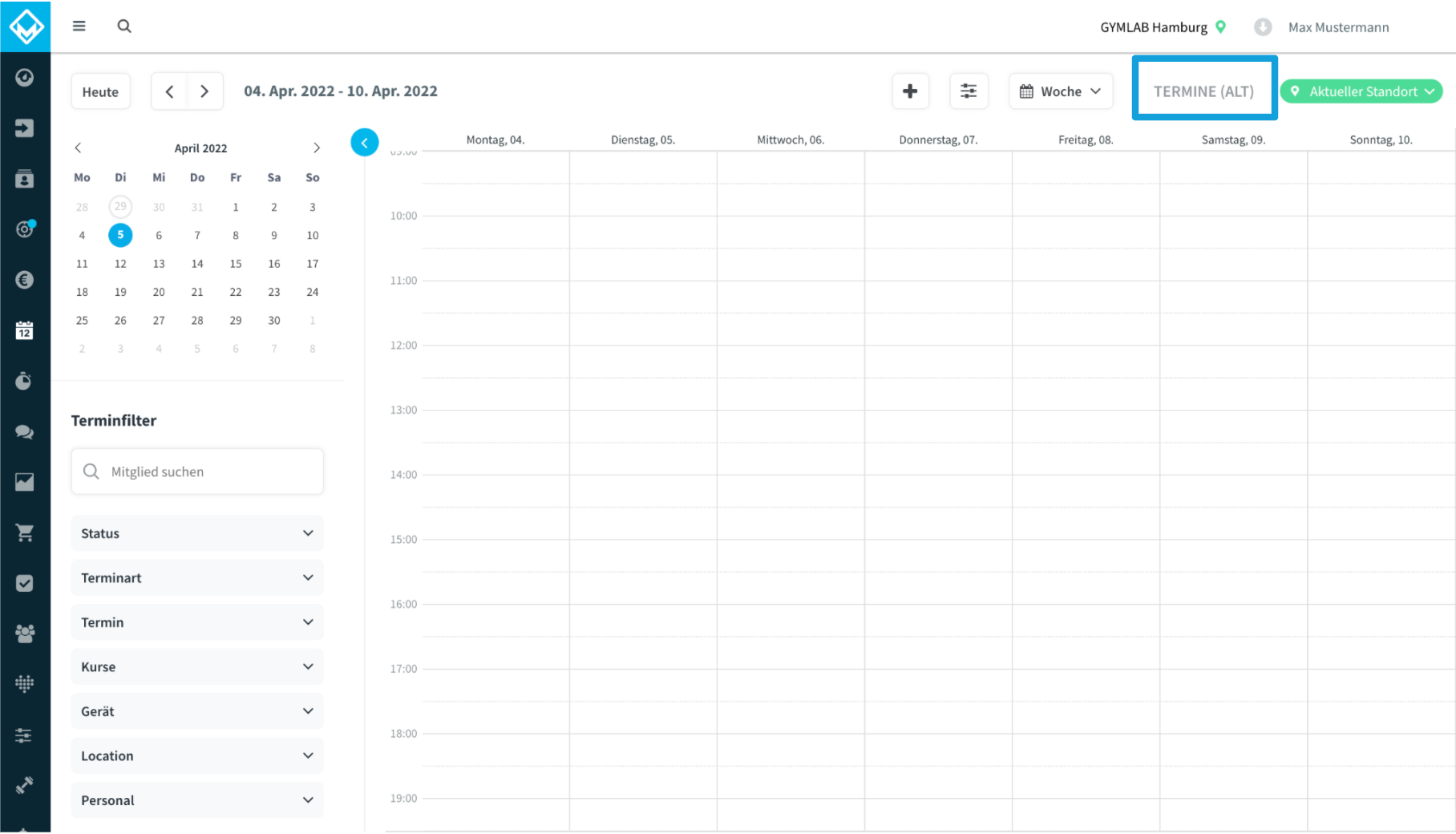
Task: Open the Woche view dropdown
Action: pos(1060,91)
